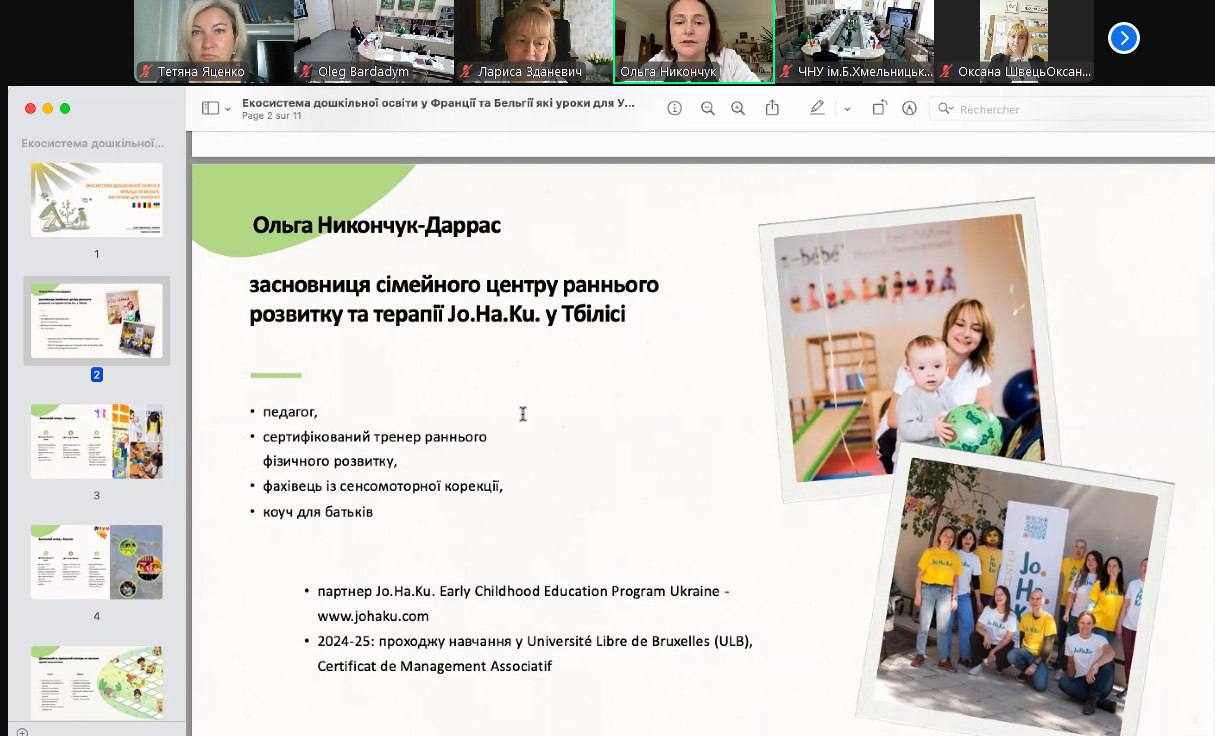Viewport: 1215px width, 736px height.
Task: Select the highlight pen tool
Action: point(818,108)
